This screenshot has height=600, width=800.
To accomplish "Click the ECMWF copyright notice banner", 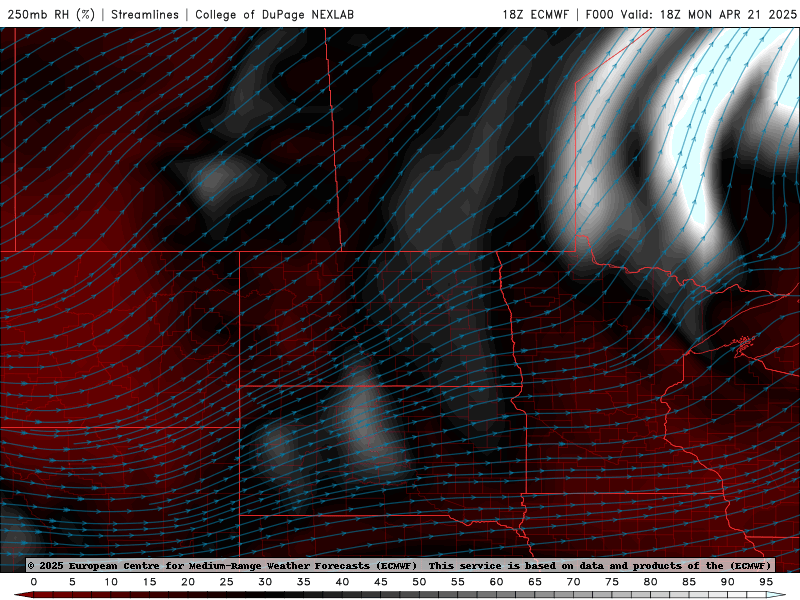I will tap(400, 565).
